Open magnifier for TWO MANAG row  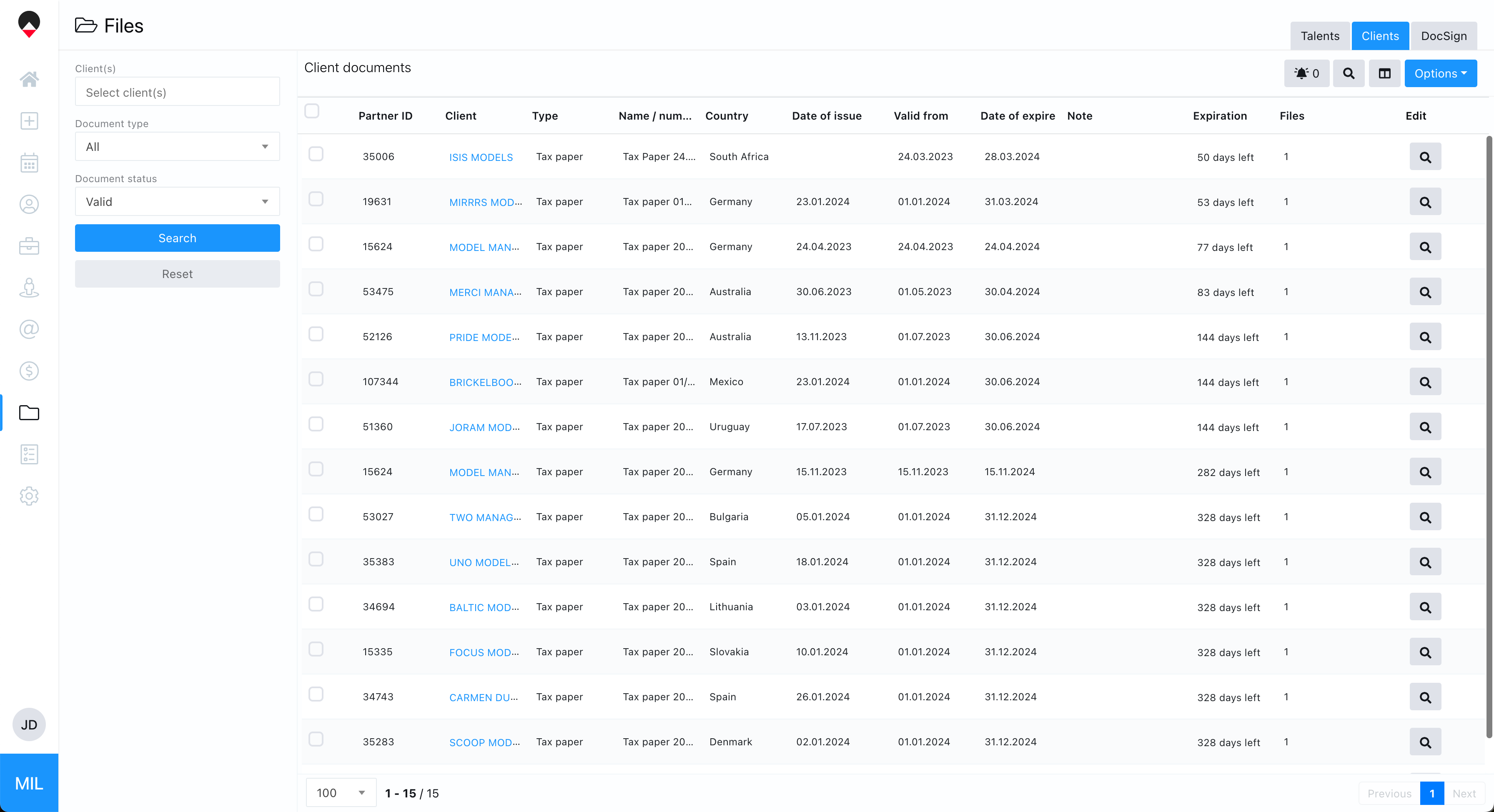pos(1425,517)
